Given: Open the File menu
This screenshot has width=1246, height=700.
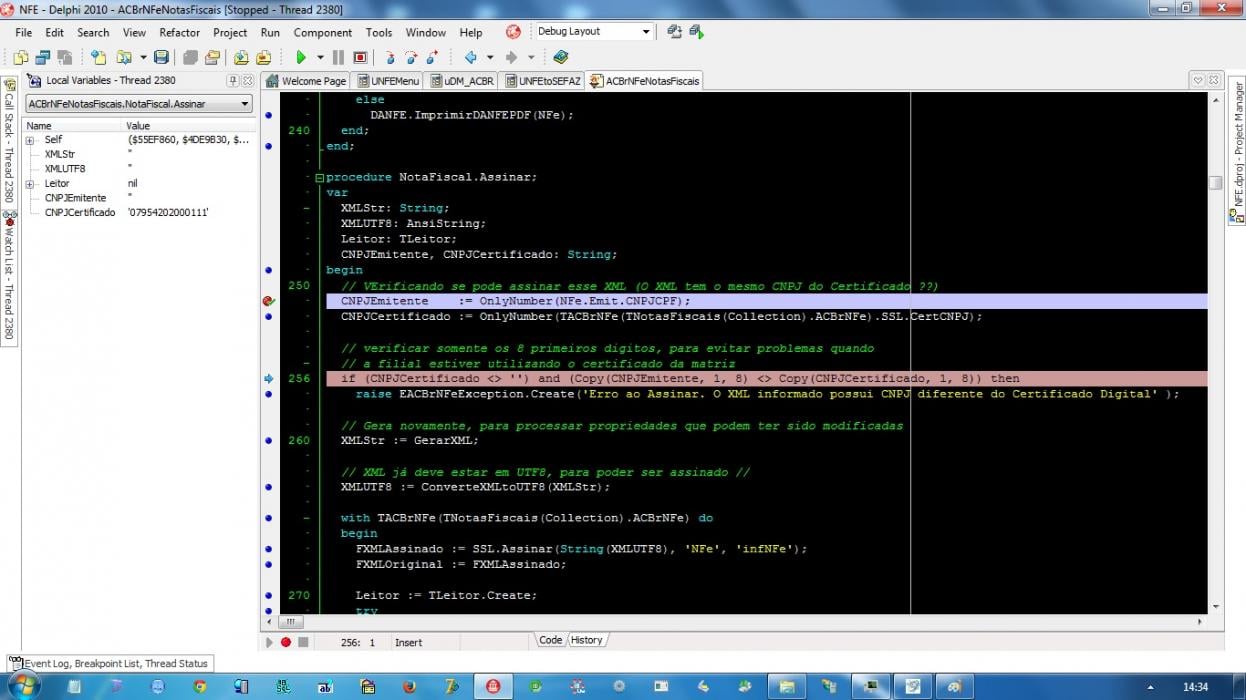Looking at the screenshot, I should pyautogui.click(x=24, y=32).
